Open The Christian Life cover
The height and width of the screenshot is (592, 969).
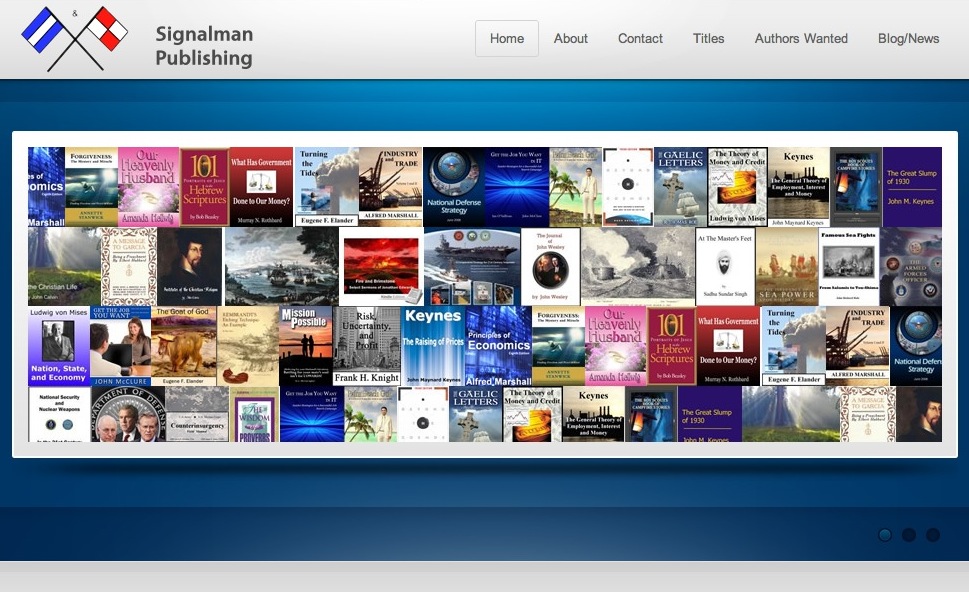[x=64, y=266]
